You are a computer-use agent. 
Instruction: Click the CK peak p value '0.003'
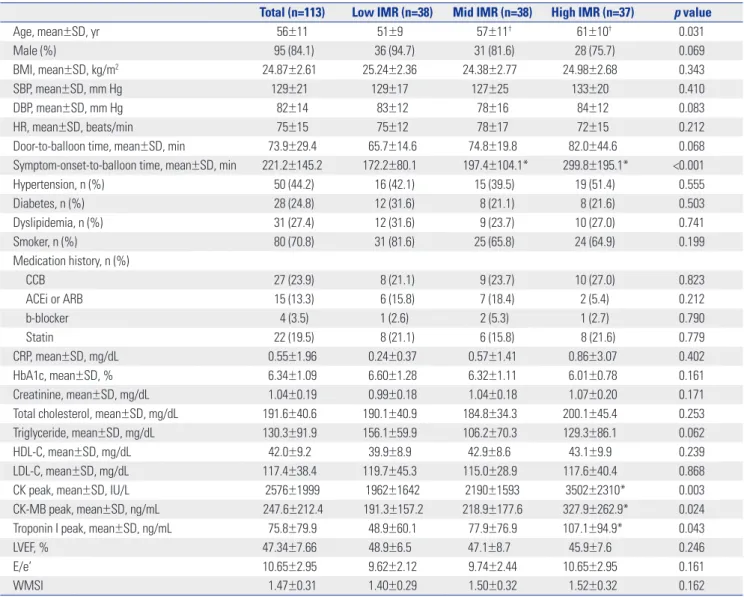[691, 490]
